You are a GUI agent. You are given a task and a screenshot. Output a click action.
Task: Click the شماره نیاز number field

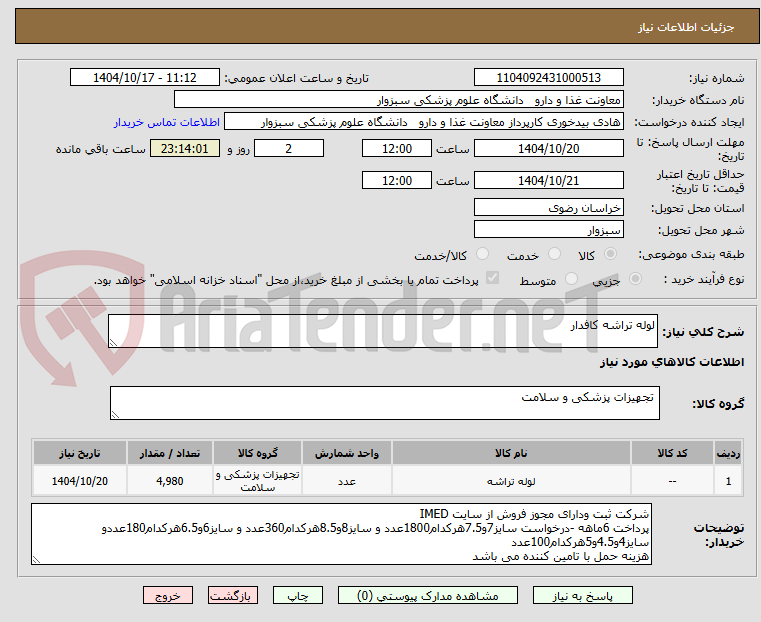pos(548,78)
